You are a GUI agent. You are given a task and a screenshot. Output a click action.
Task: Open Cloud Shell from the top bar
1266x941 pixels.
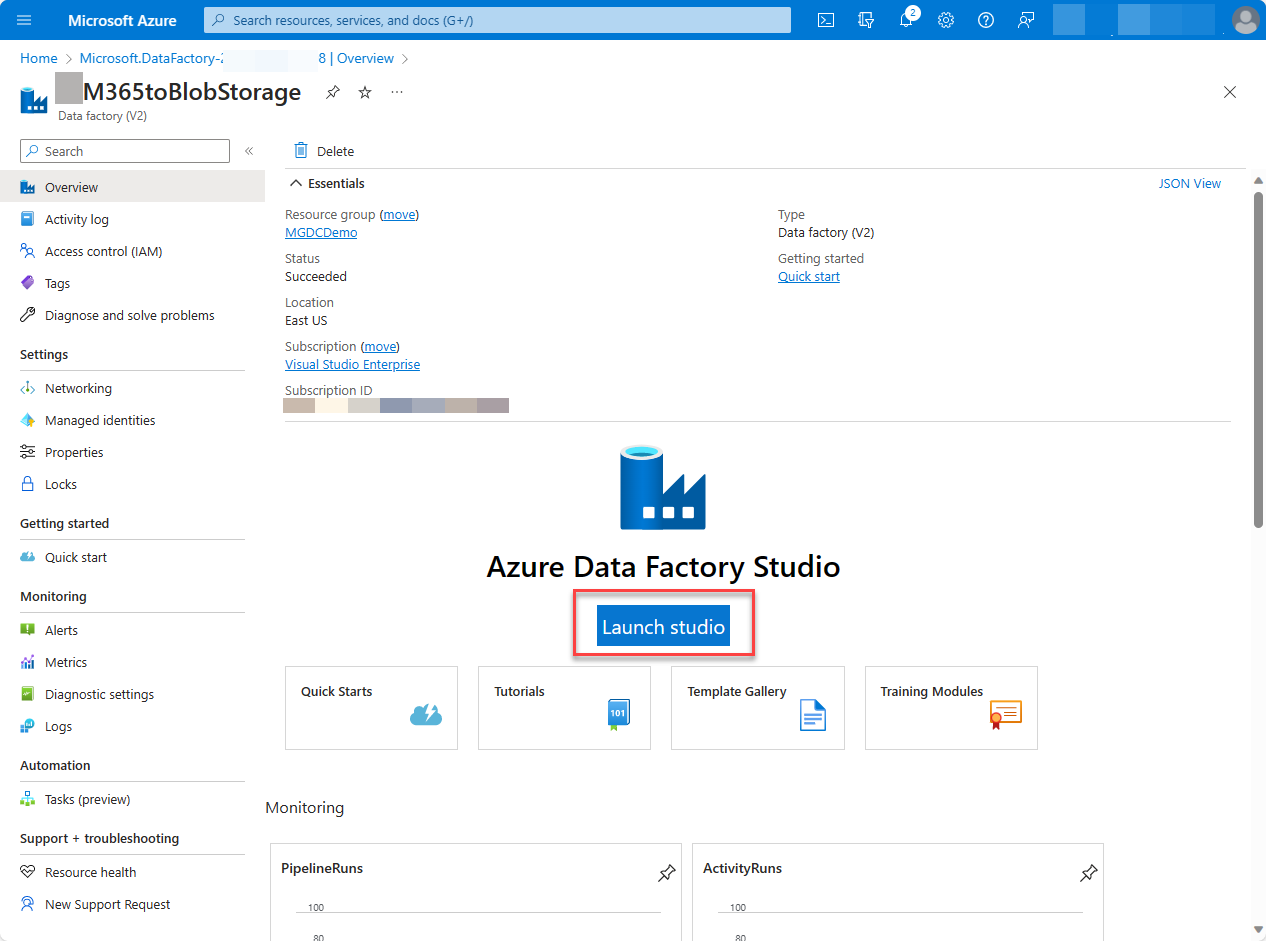[x=825, y=19]
